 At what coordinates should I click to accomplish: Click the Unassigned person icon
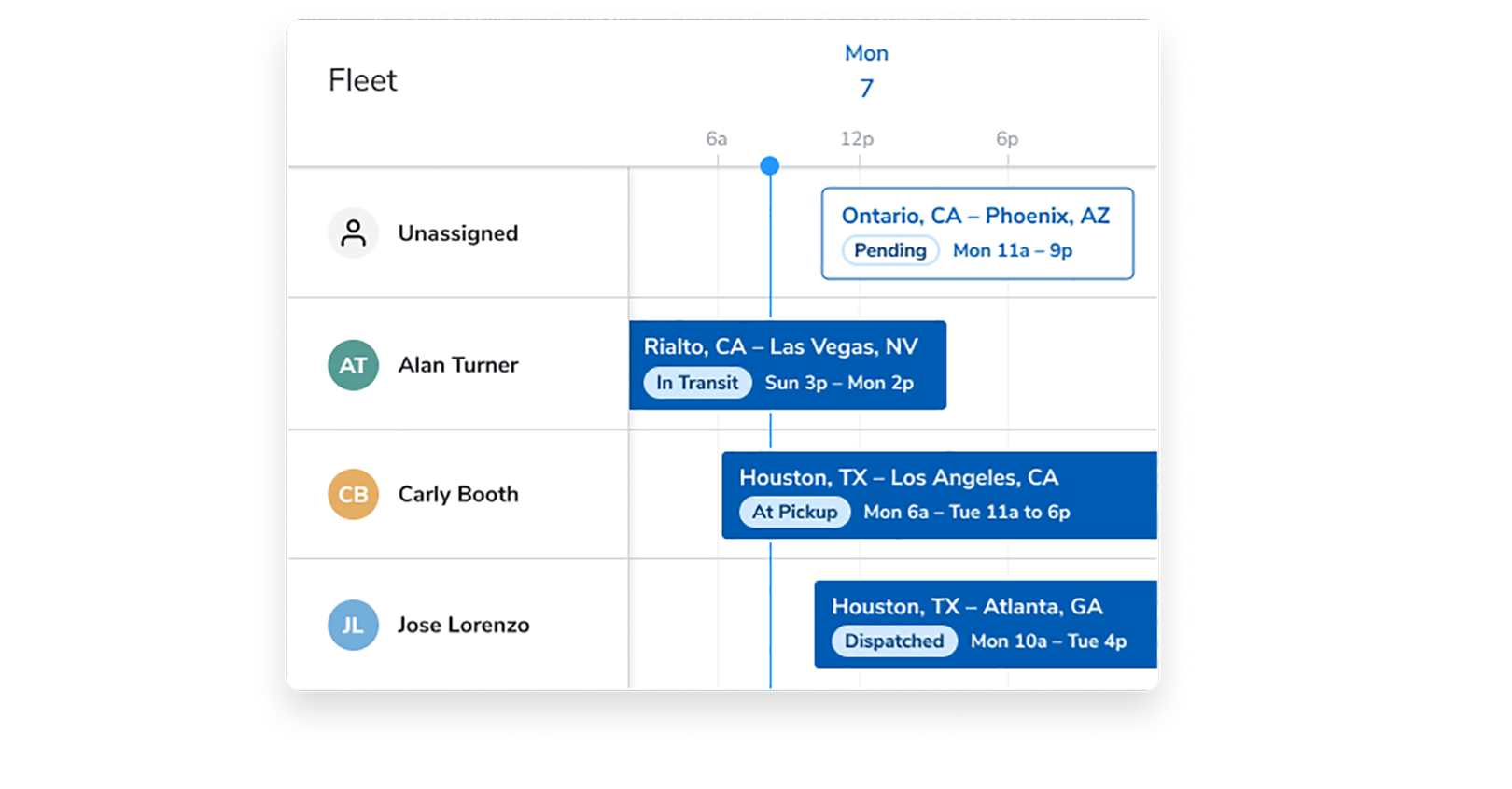tap(353, 232)
